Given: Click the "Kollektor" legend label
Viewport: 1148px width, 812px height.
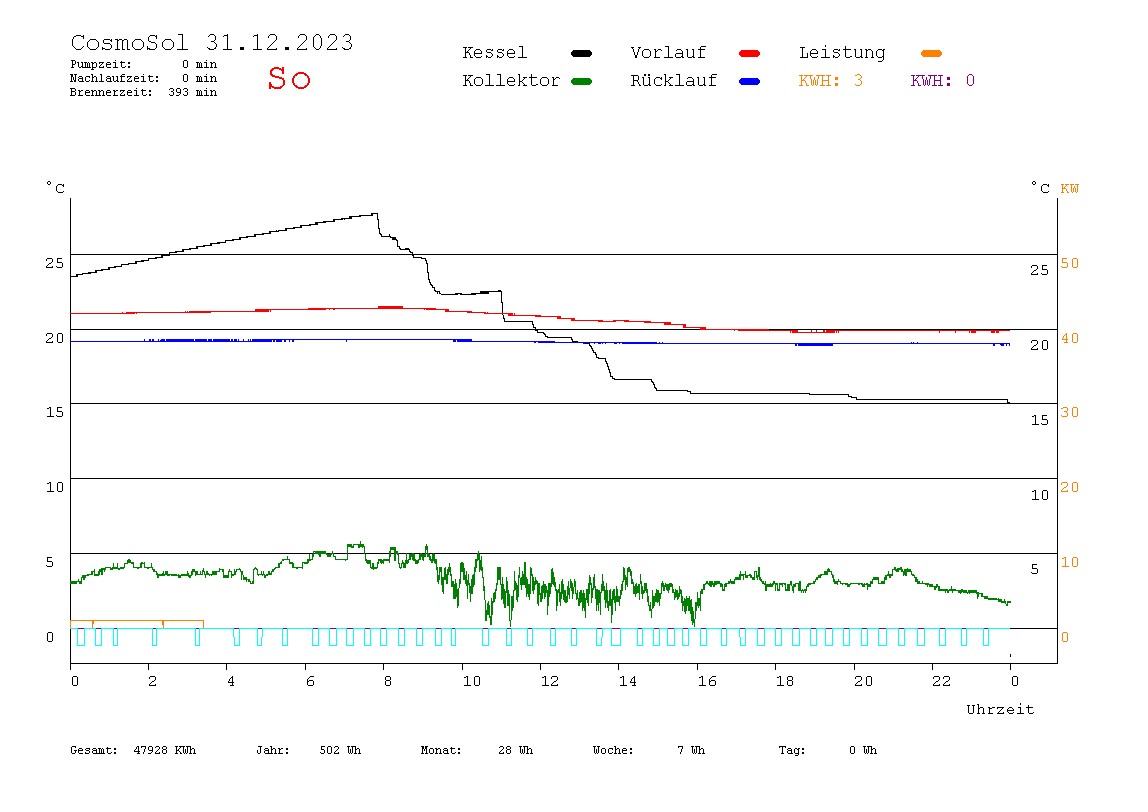Looking at the screenshot, I should pos(511,81).
